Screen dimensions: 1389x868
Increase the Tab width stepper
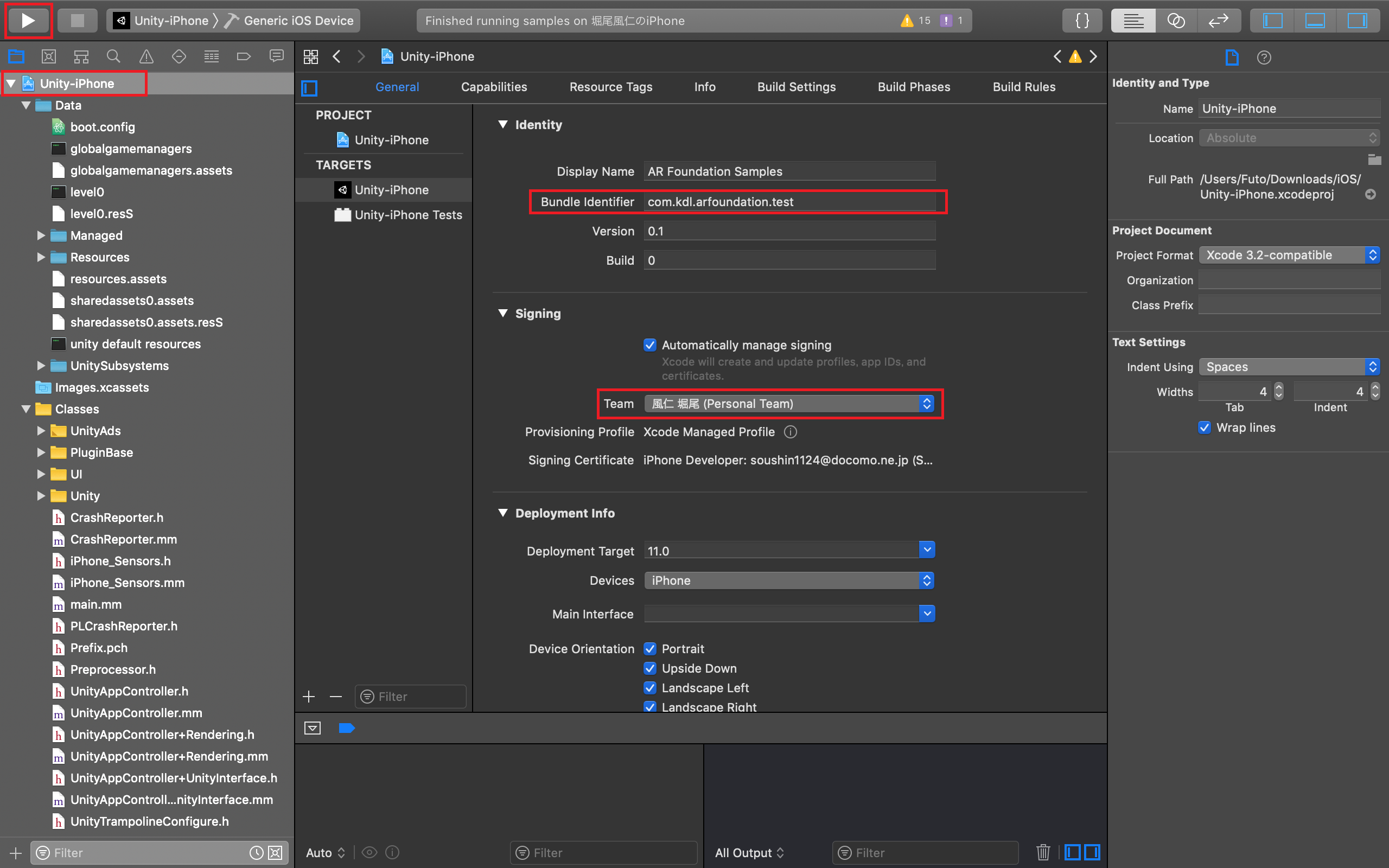[1279, 387]
